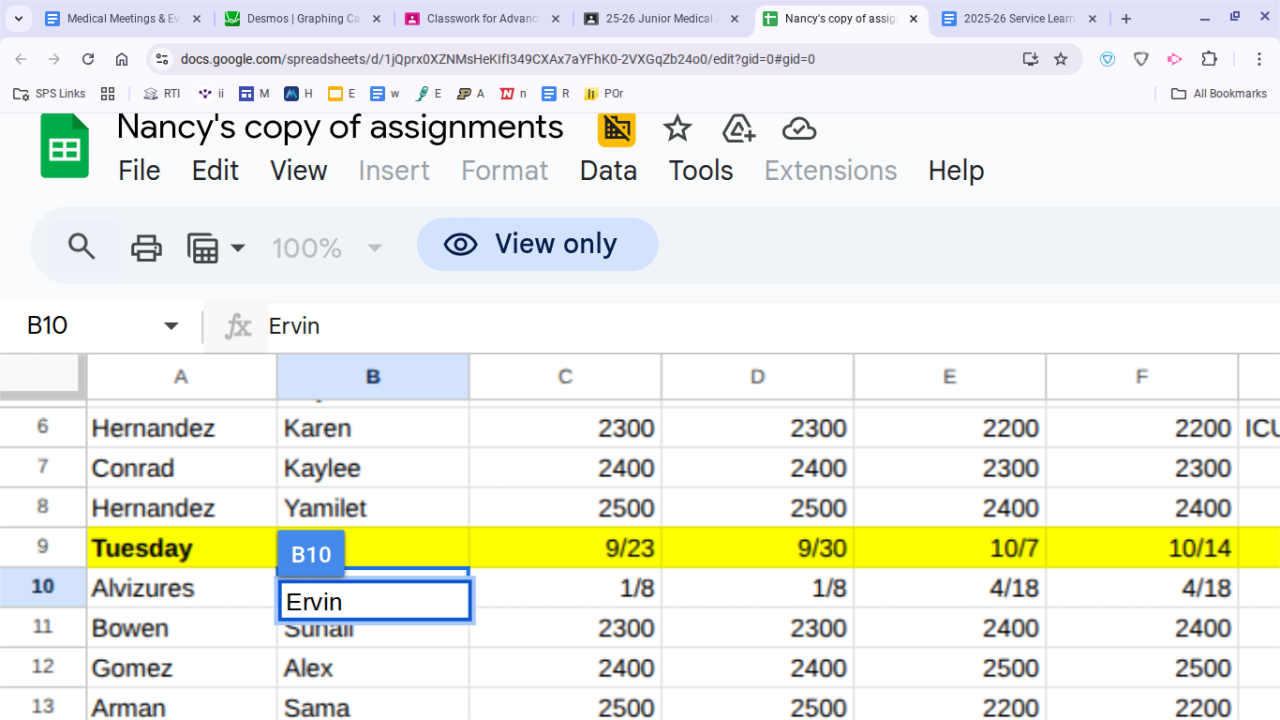1280x720 pixels.
Task: Check the cloud save status icon
Action: [x=799, y=129]
